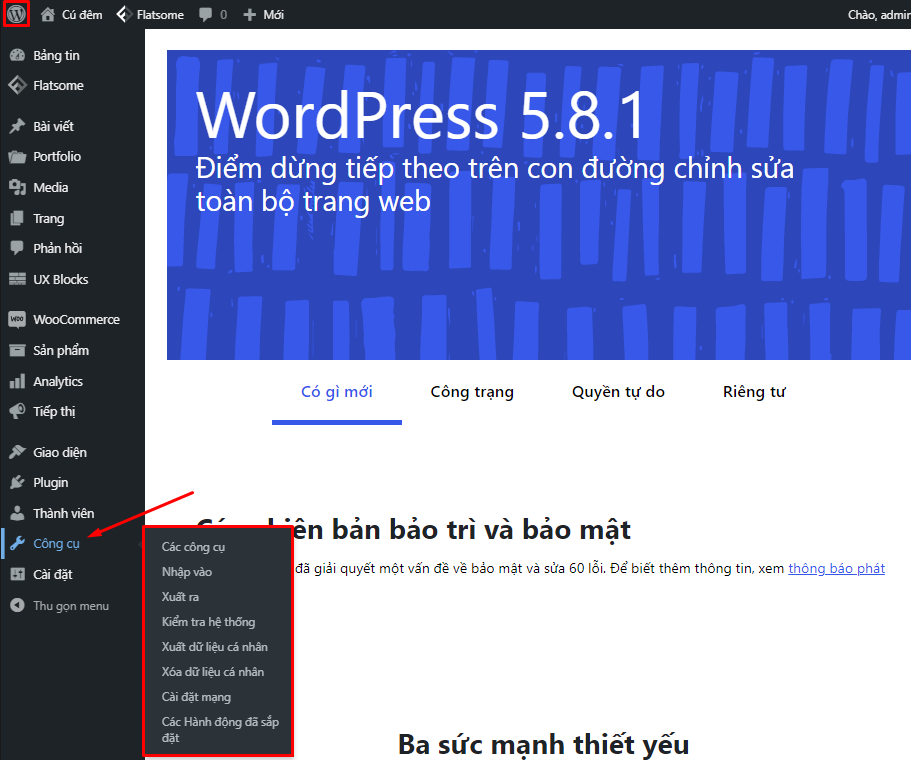Open the Chào, admin account menu
The image size is (911, 760).
pyautogui.click(x=879, y=15)
